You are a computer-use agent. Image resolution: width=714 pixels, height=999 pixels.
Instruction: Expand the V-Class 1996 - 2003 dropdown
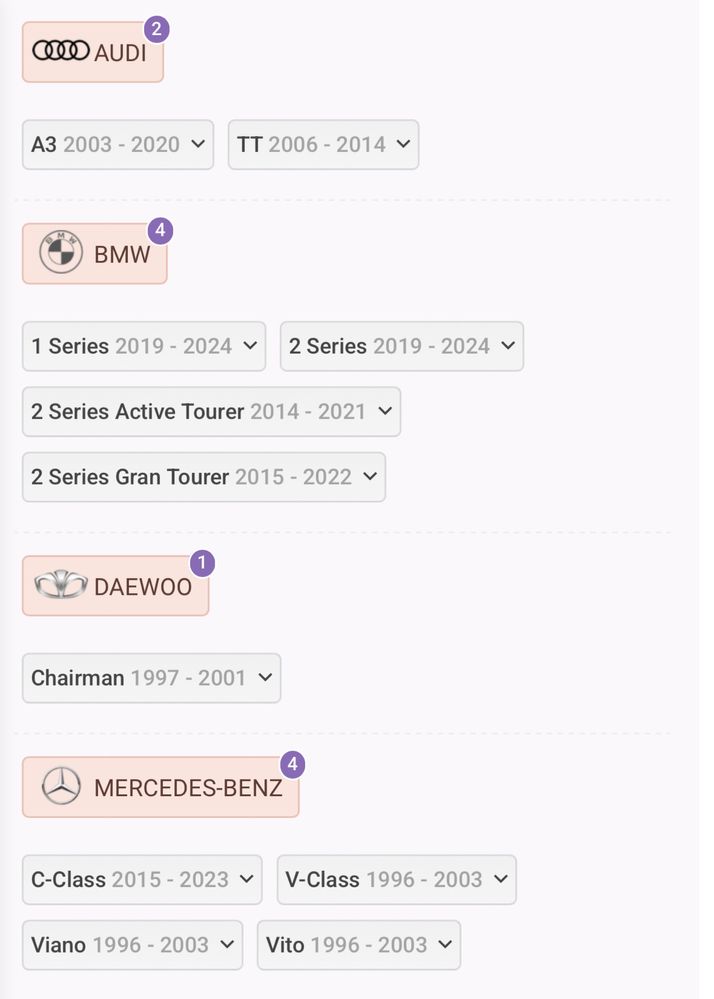[397, 880]
